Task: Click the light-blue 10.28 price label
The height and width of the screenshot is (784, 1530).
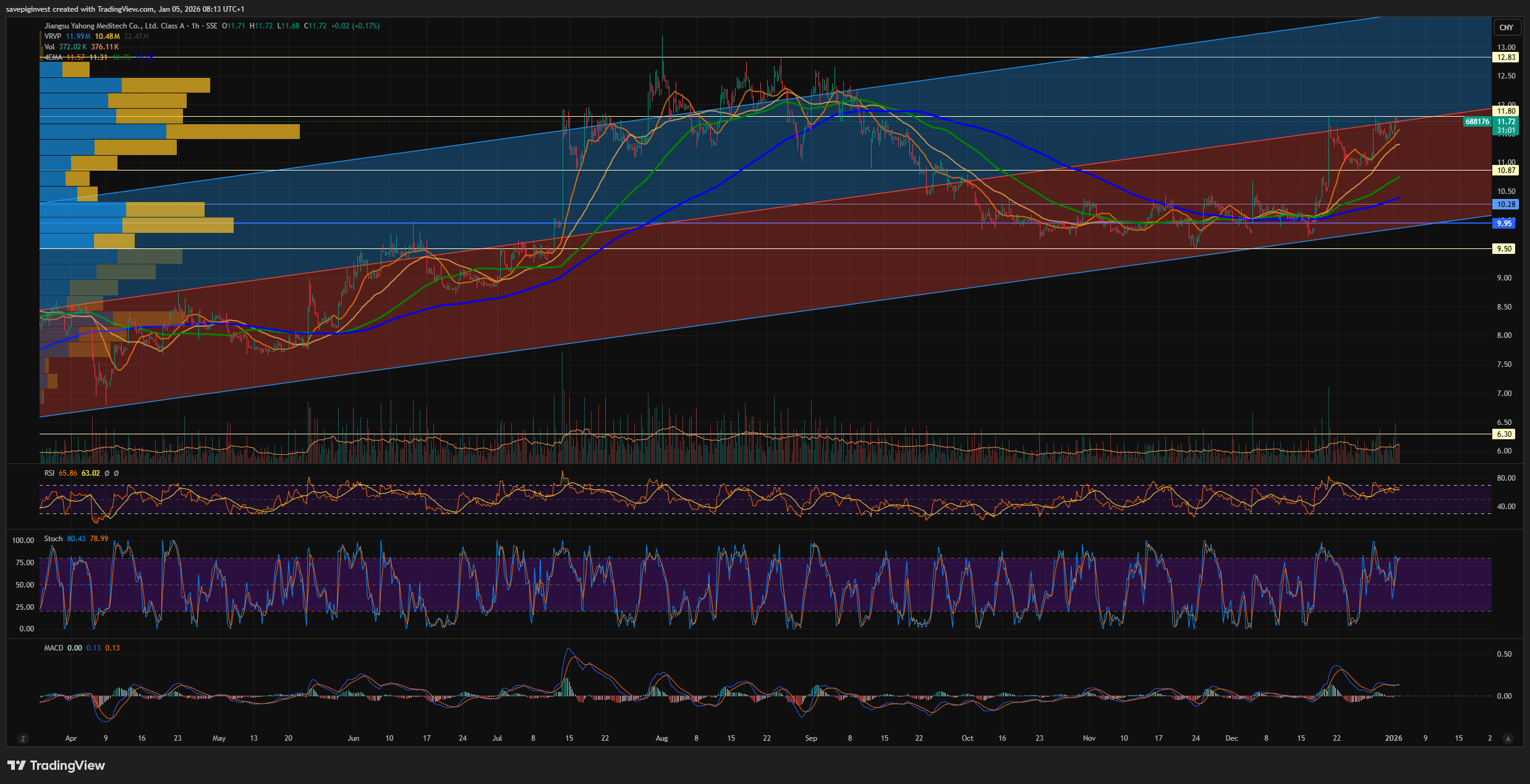Action: pos(1506,204)
